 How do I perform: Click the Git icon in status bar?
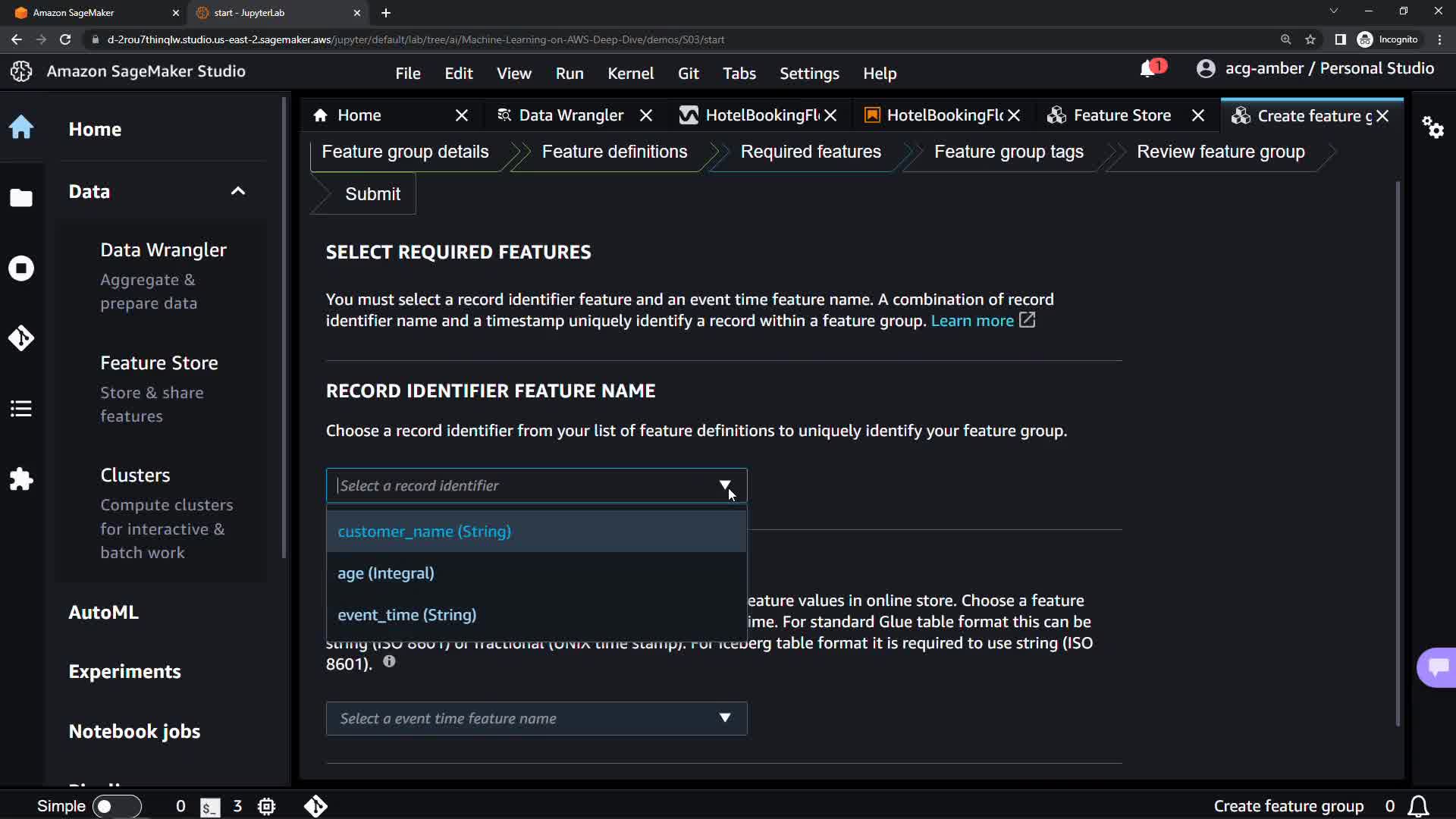(x=315, y=806)
